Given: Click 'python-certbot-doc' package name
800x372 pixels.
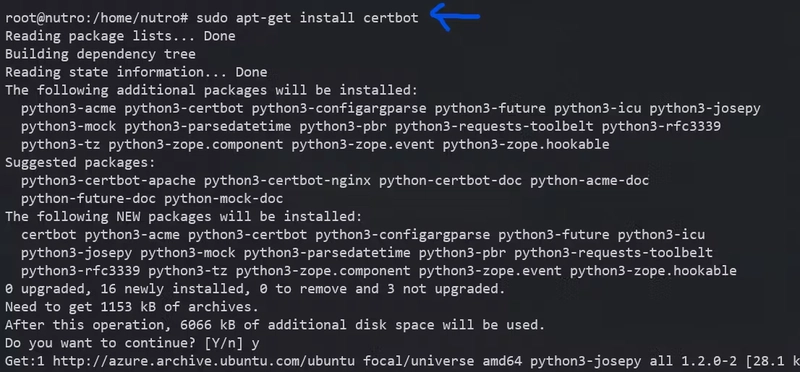Looking at the screenshot, I should click(450, 181).
